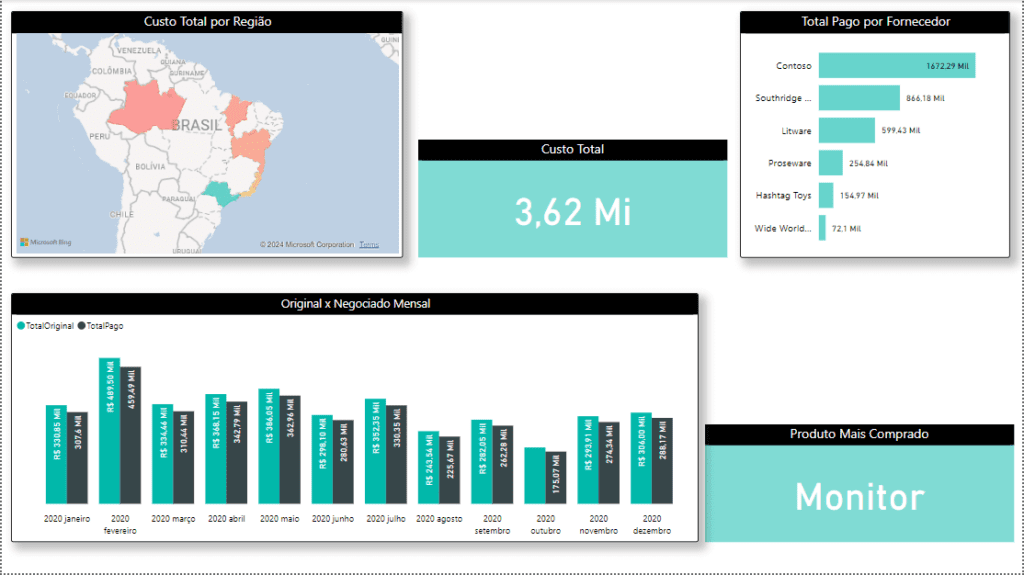
Task: Click the Terms link on the map
Action: pyautogui.click(x=369, y=244)
